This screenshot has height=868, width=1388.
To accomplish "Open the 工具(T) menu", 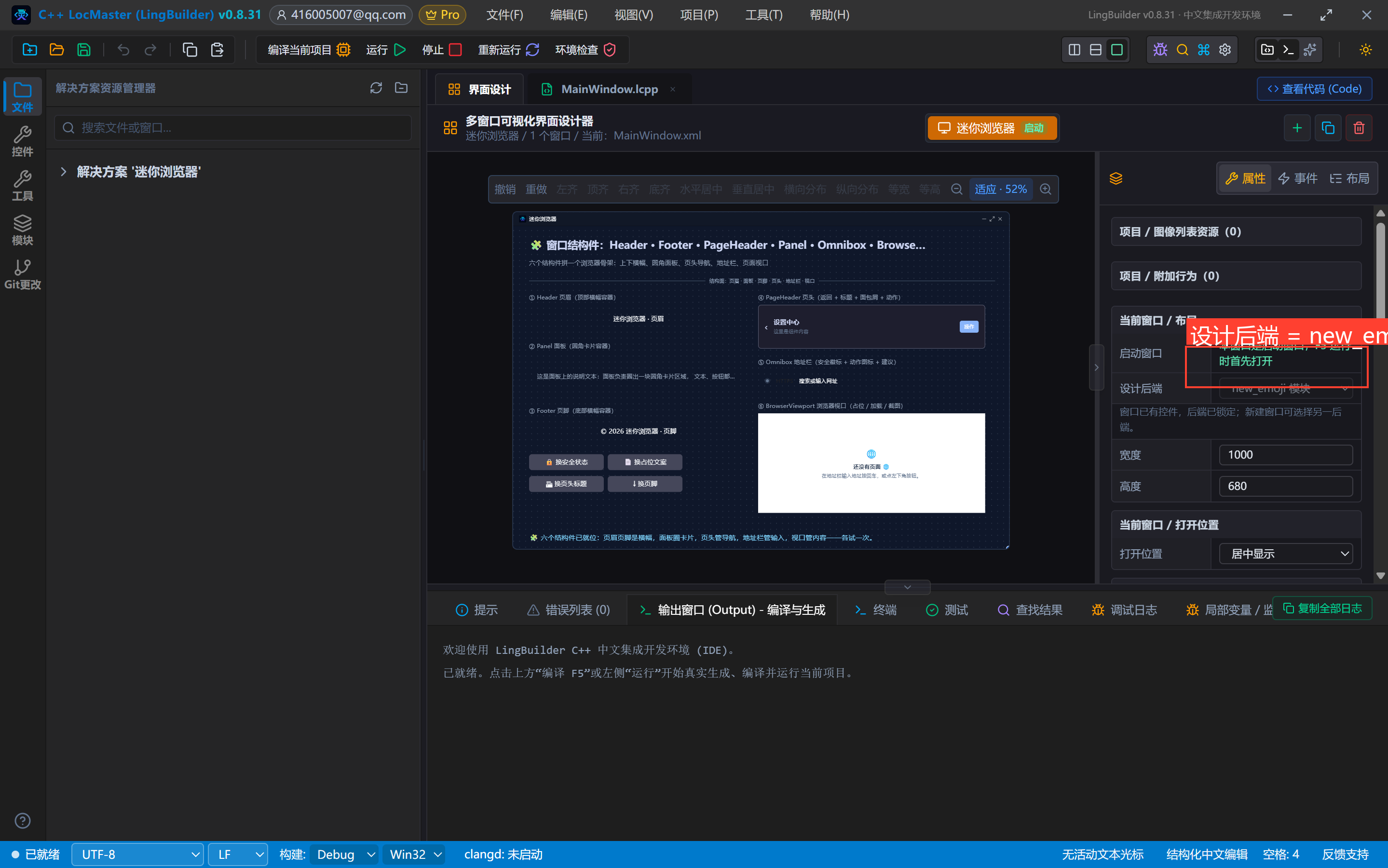I will pyautogui.click(x=763, y=15).
